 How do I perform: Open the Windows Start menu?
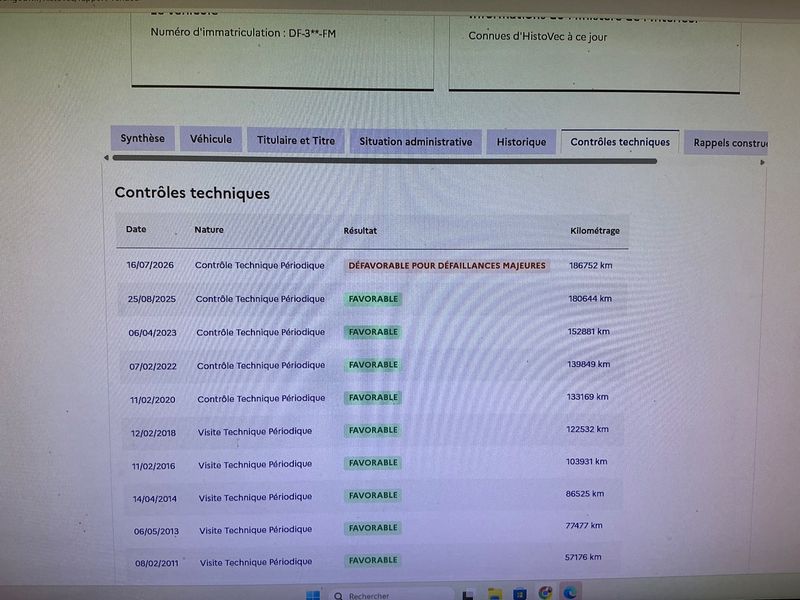coord(313,595)
